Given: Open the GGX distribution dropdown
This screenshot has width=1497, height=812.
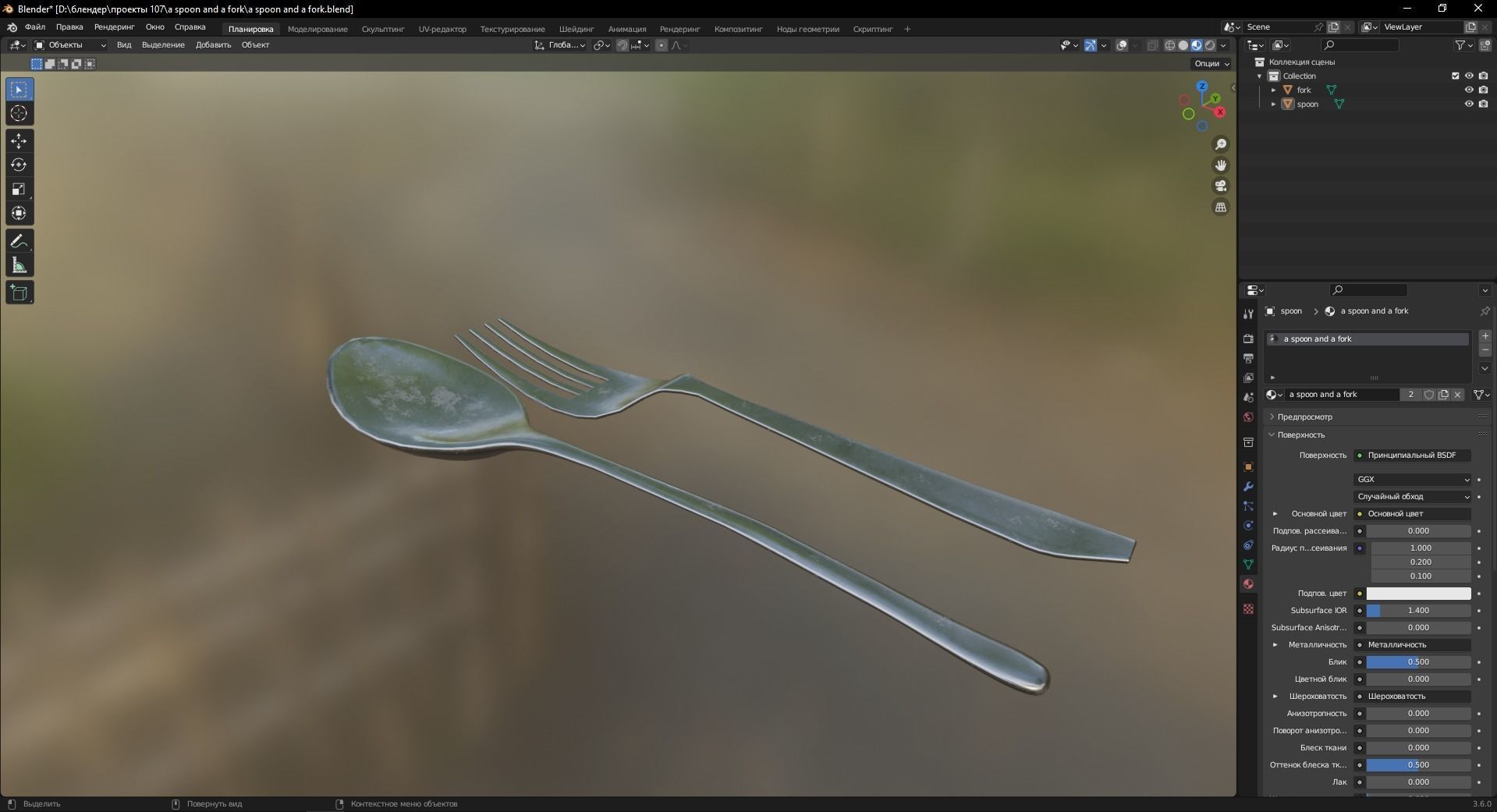Looking at the screenshot, I should point(1412,479).
